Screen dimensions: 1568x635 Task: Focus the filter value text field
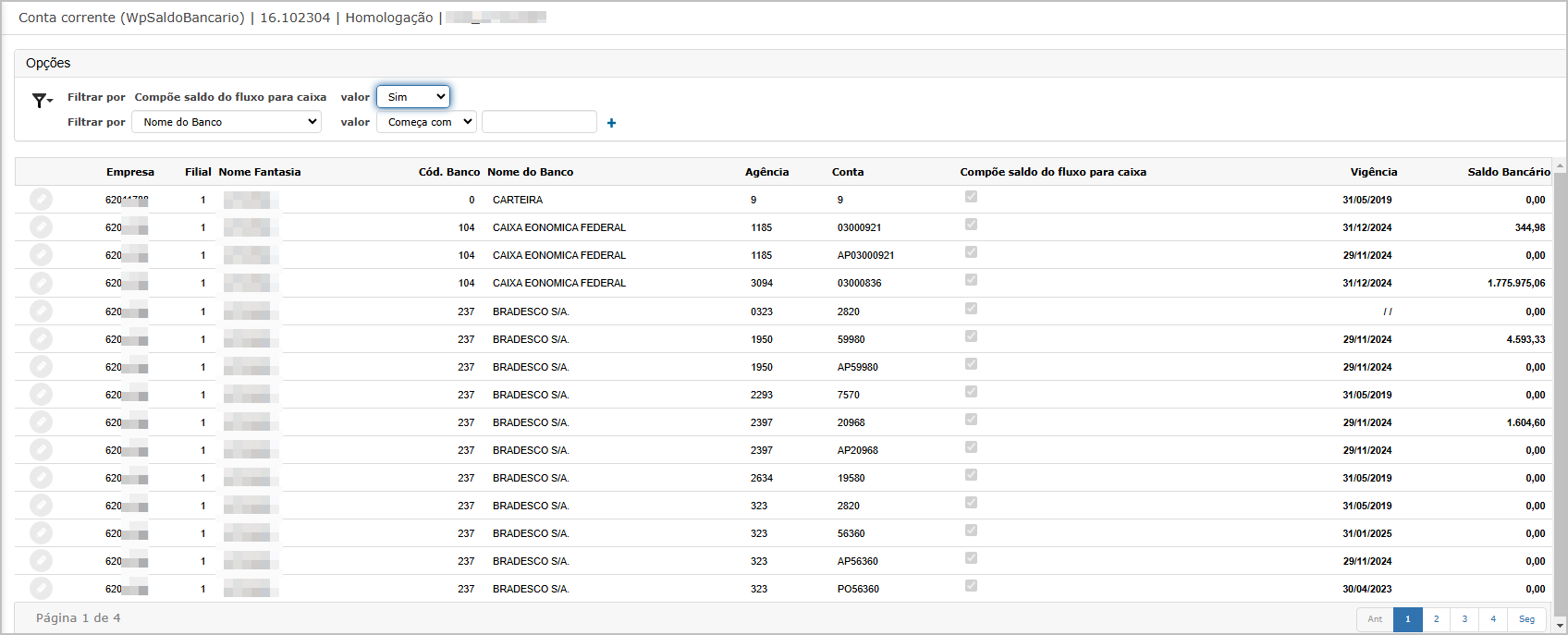[x=539, y=122]
